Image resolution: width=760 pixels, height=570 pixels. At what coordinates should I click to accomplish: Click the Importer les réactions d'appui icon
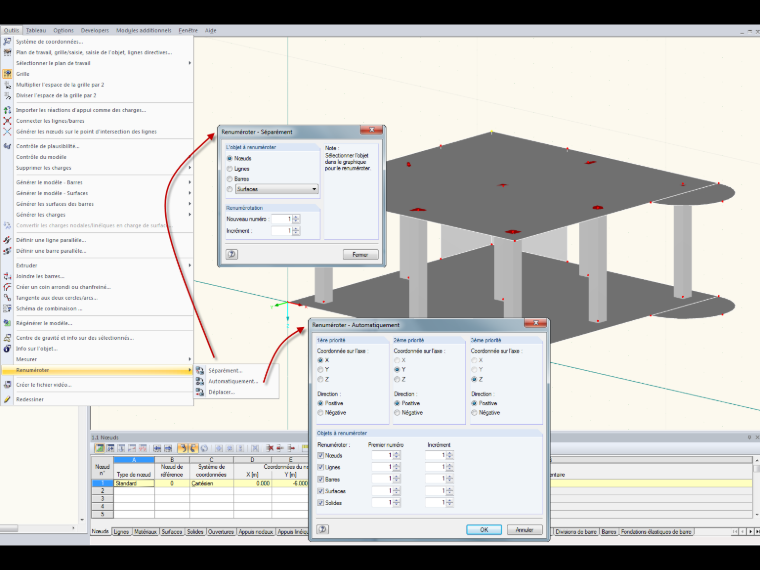point(7,110)
